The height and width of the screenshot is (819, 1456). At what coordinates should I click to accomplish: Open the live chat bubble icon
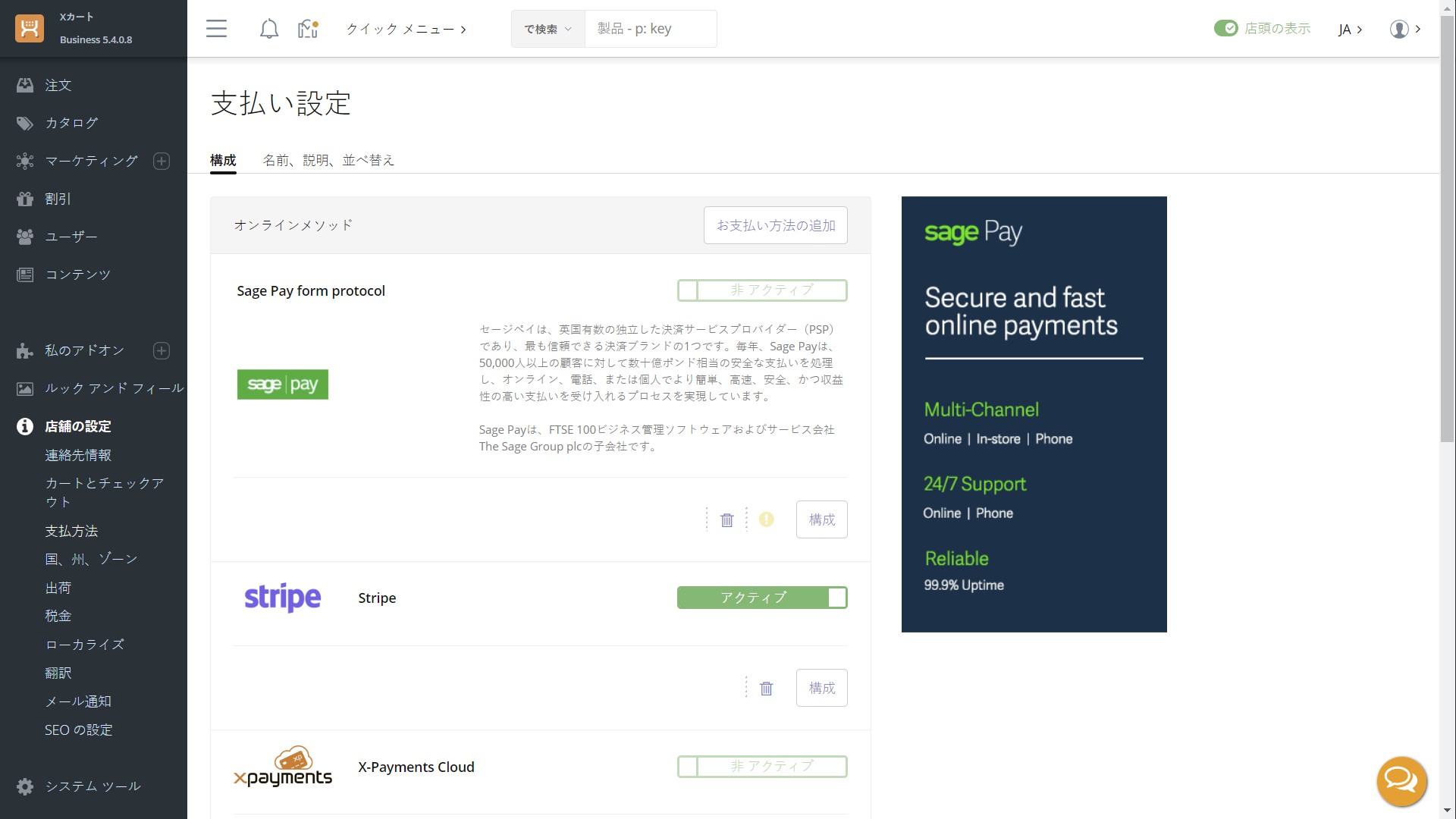pos(1401,780)
